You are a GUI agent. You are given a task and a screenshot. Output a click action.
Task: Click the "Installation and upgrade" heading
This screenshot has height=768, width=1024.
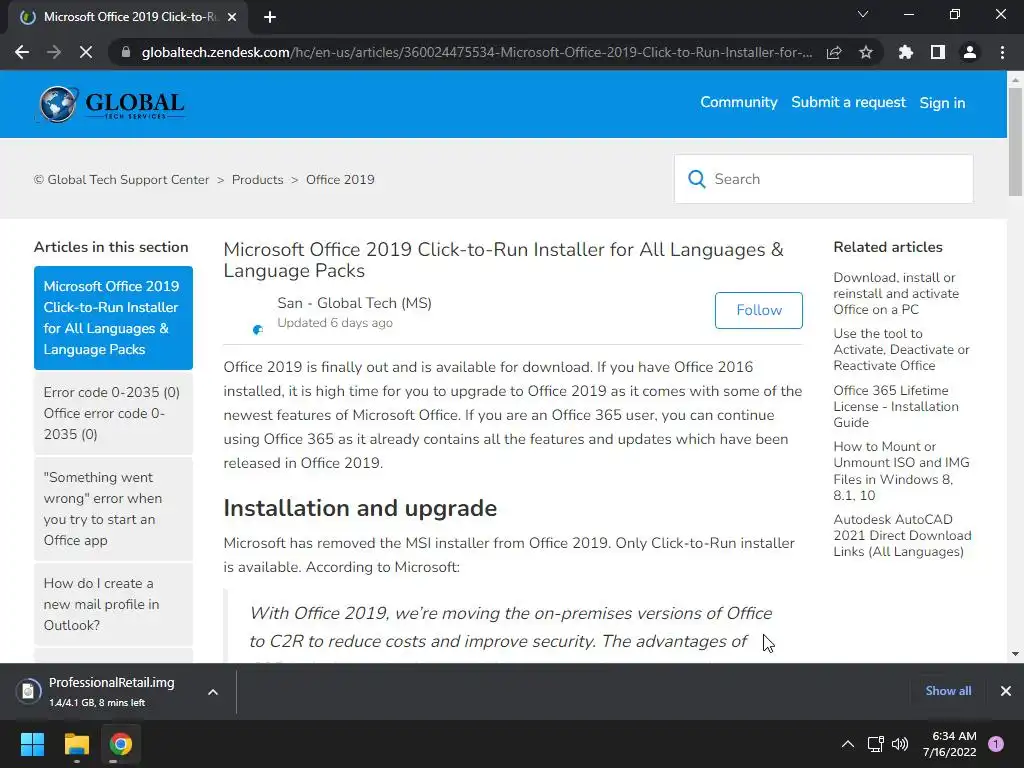[360, 508]
